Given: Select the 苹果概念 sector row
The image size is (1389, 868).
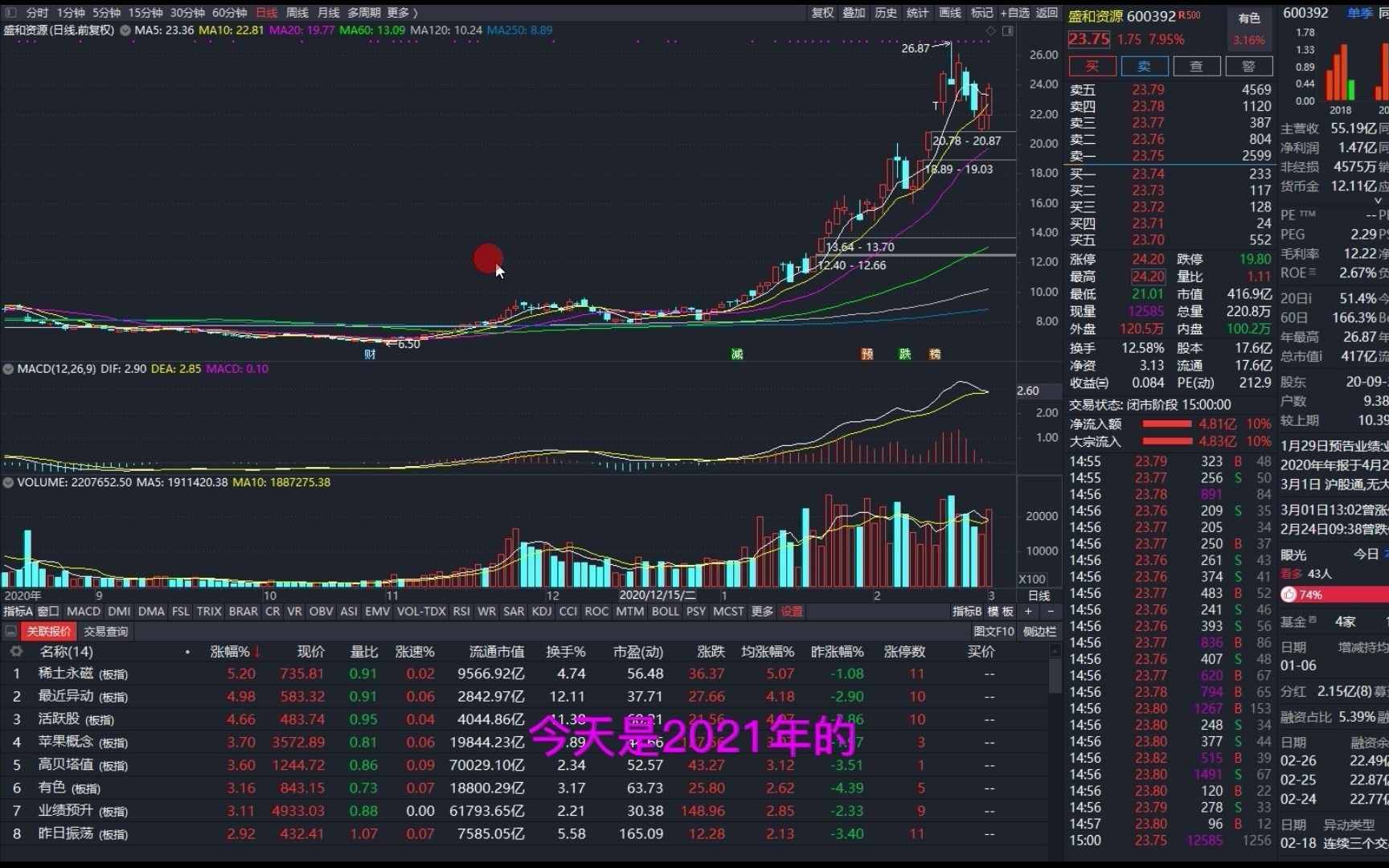Looking at the screenshot, I should click(524, 743).
